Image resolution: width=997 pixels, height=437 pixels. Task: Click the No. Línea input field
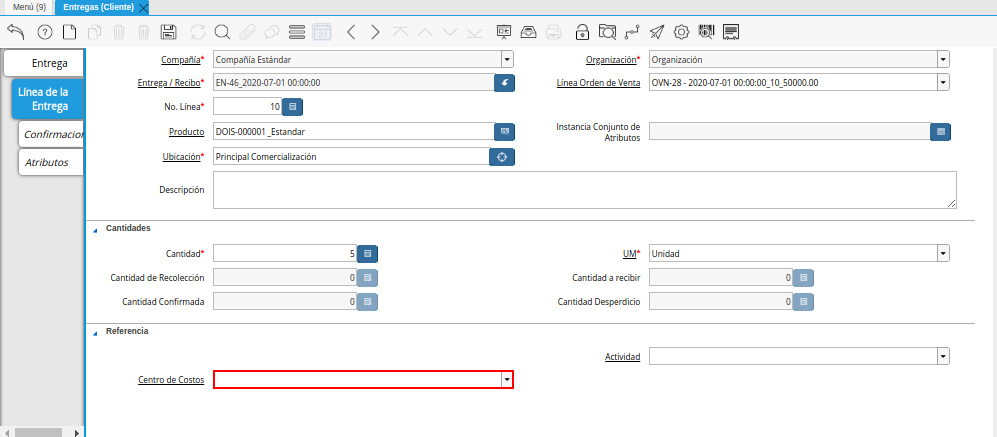click(247, 107)
